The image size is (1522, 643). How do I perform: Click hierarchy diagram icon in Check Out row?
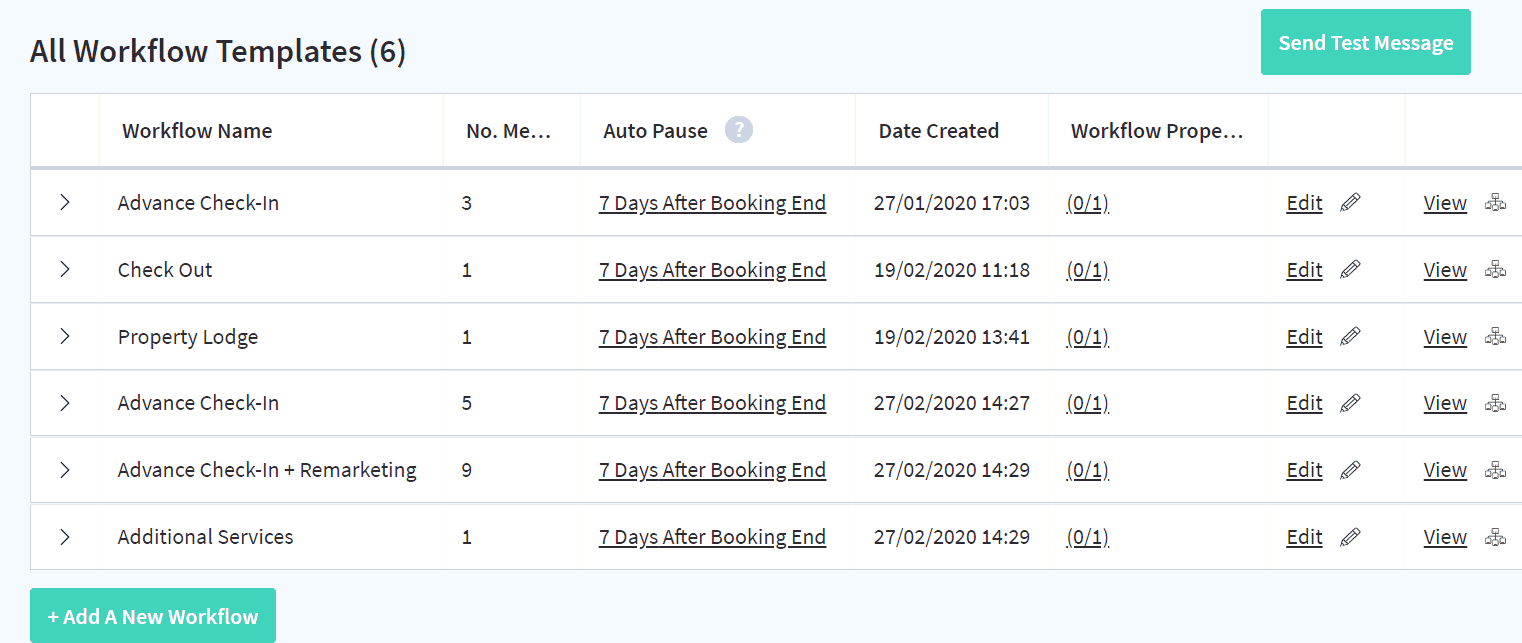(x=1495, y=270)
